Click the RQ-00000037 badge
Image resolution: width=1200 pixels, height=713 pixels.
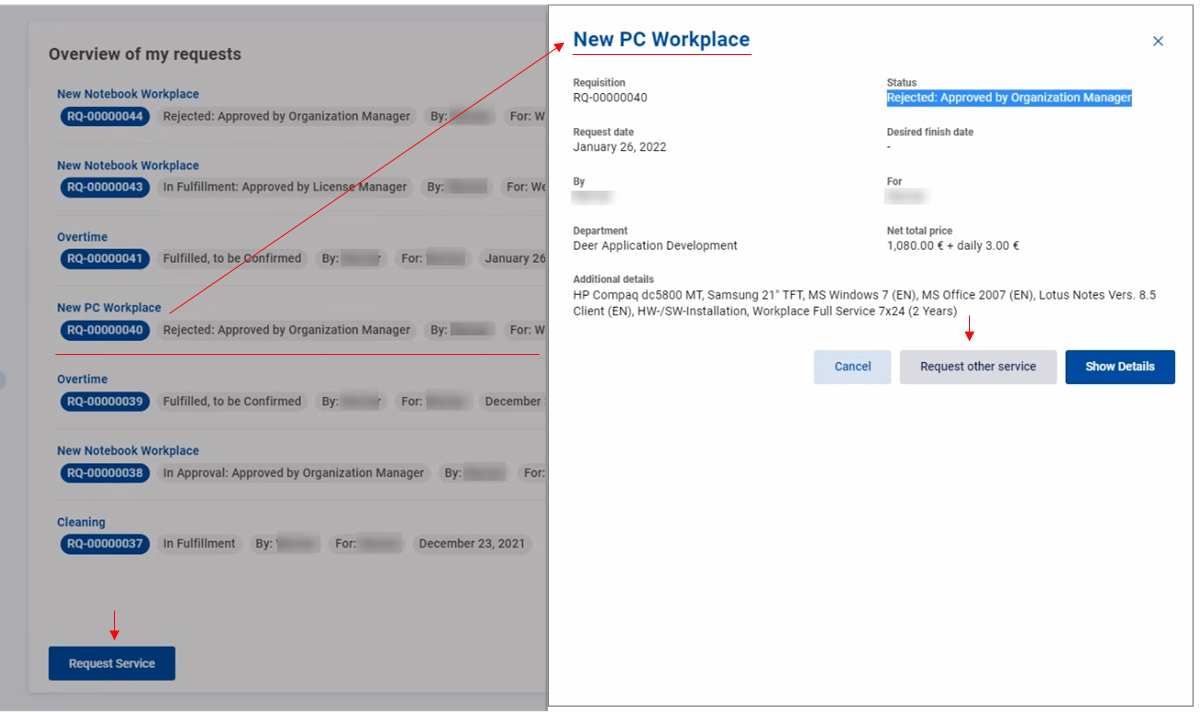coord(105,544)
